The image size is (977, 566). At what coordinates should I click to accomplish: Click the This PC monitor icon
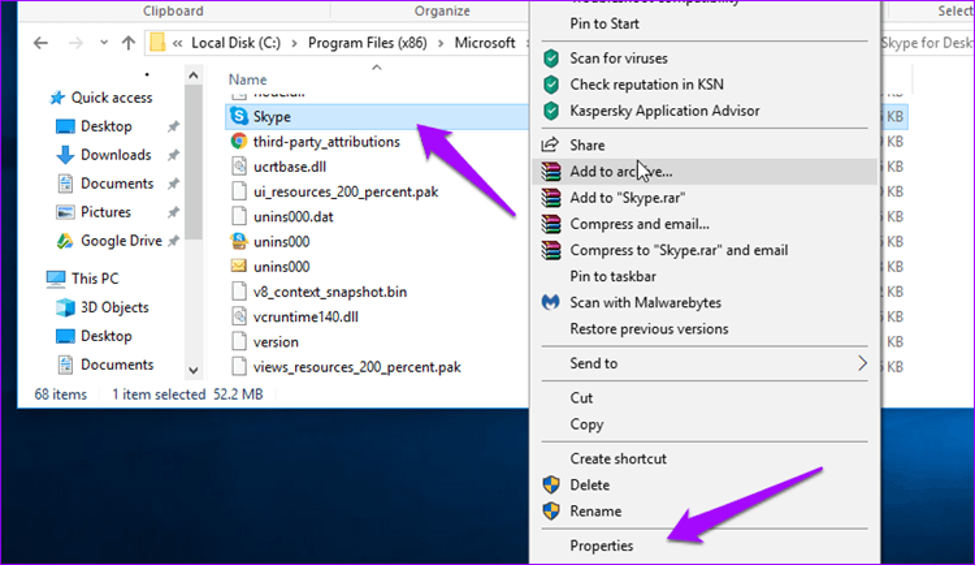55,279
